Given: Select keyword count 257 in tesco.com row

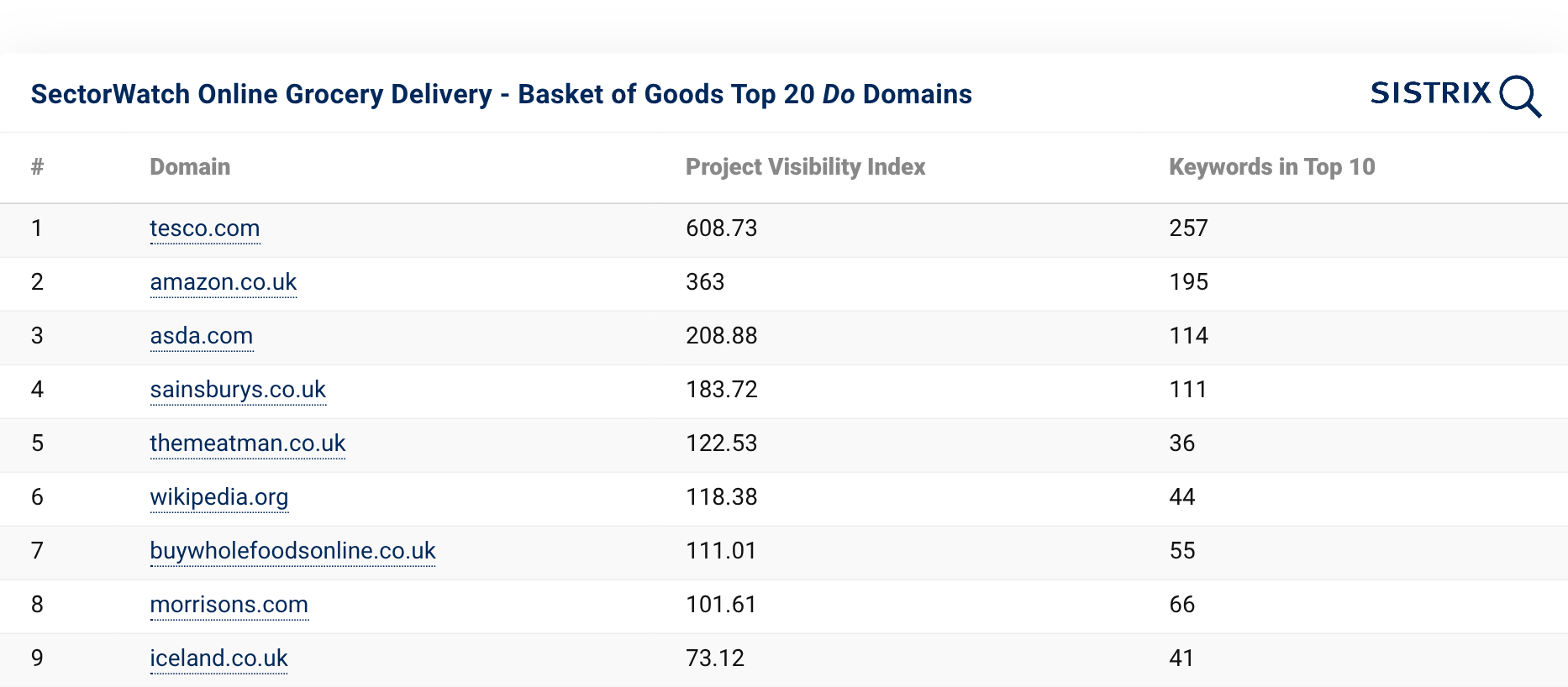Looking at the screenshot, I should pos(1188,228).
